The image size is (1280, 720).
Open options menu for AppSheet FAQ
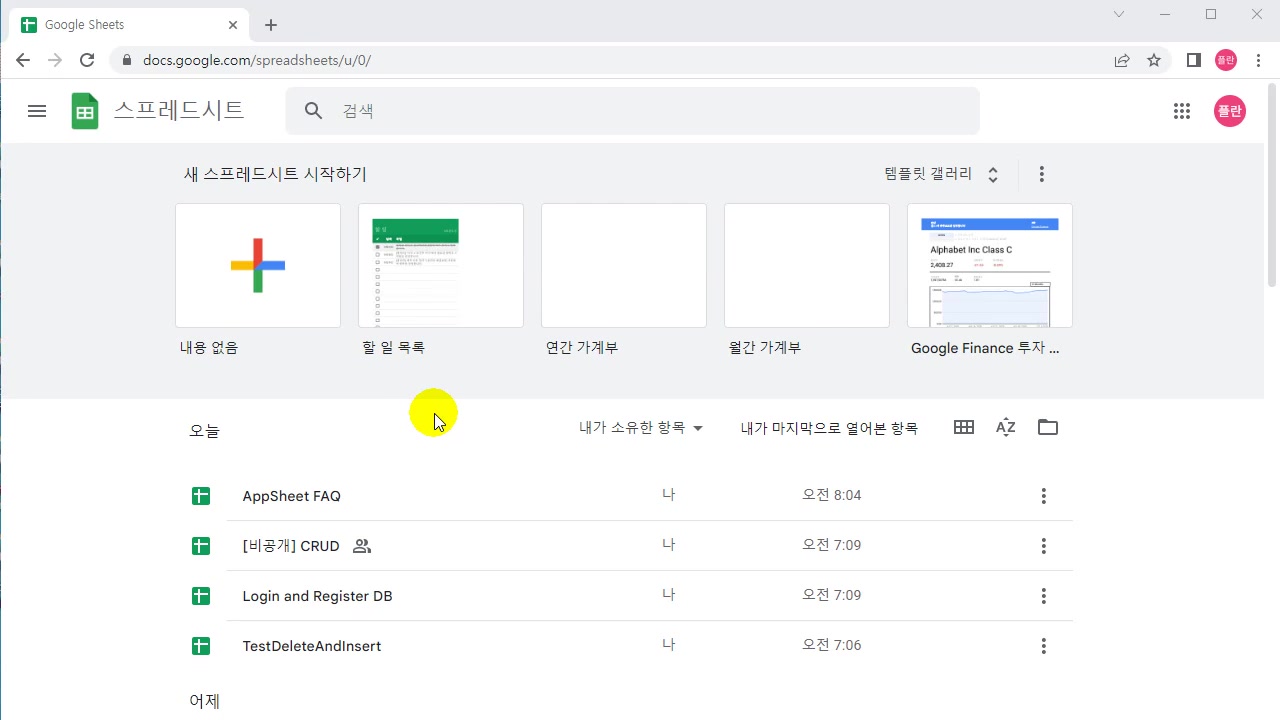pos(1043,495)
